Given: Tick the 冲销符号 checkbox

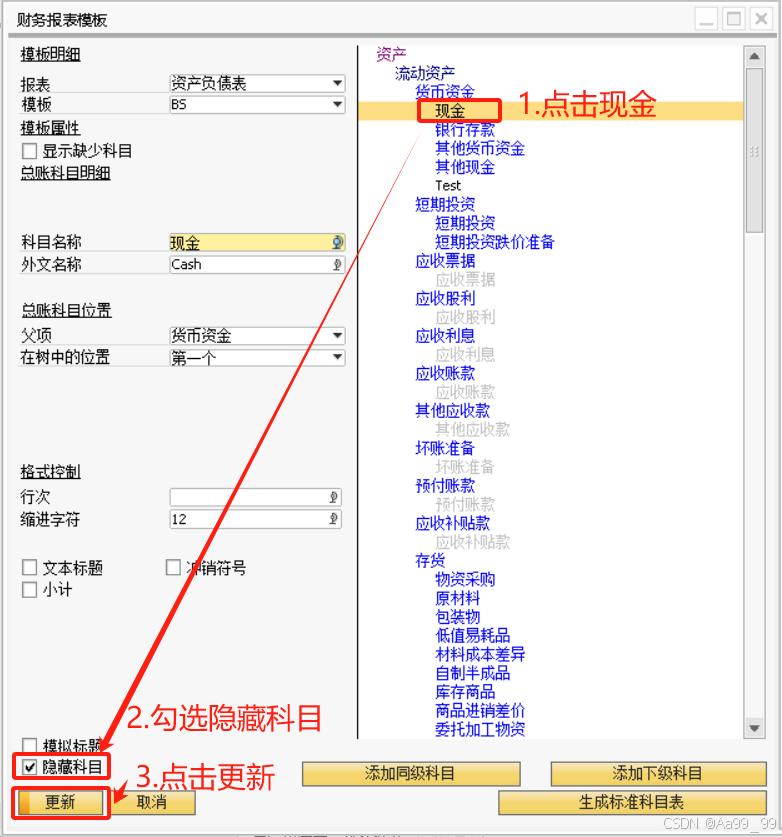Looking at the screenshot, I should [173, 567].
